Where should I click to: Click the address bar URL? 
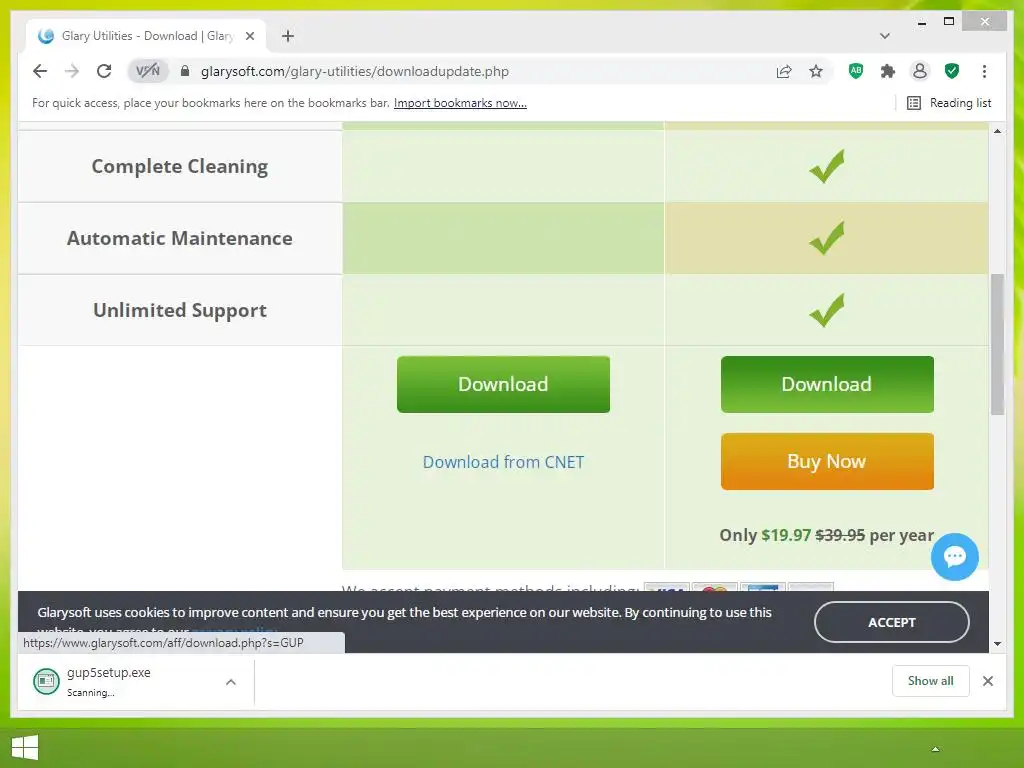pyautogui.click(x=355, y=71)
